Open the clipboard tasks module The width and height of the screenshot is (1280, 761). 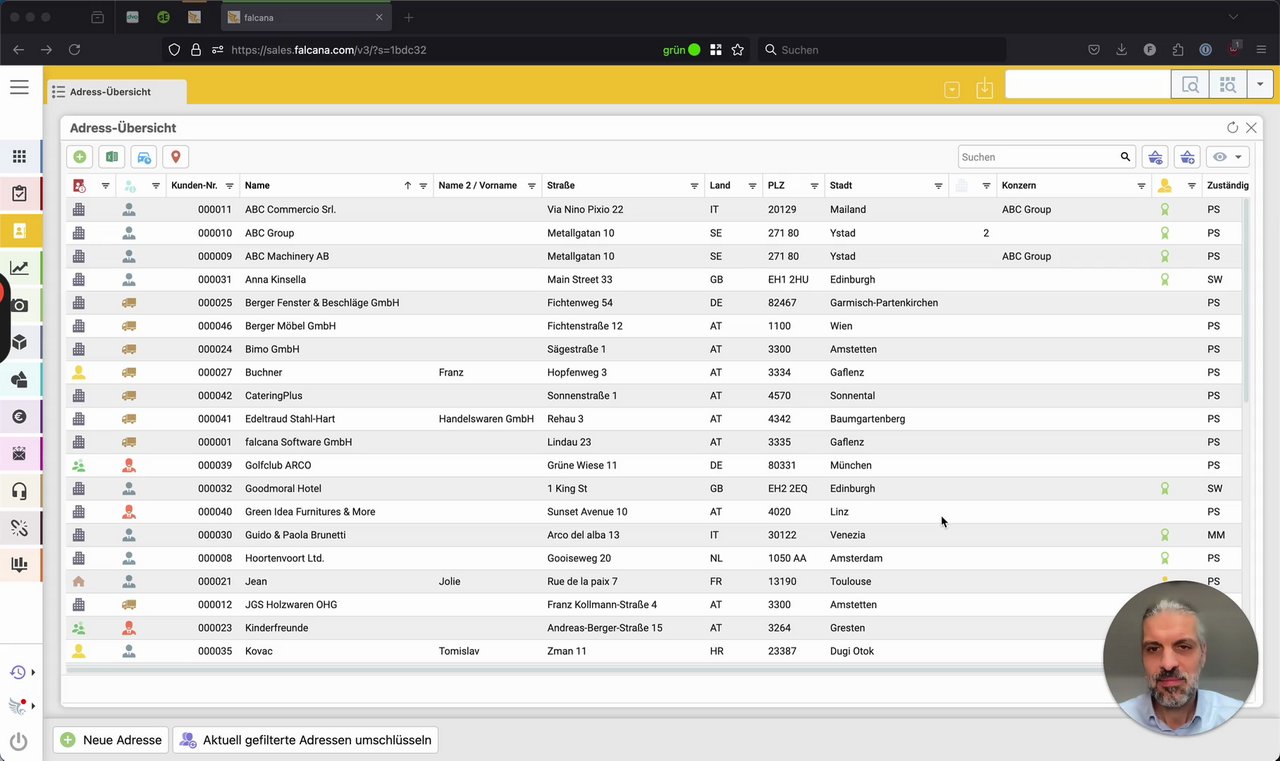point(19,194)
